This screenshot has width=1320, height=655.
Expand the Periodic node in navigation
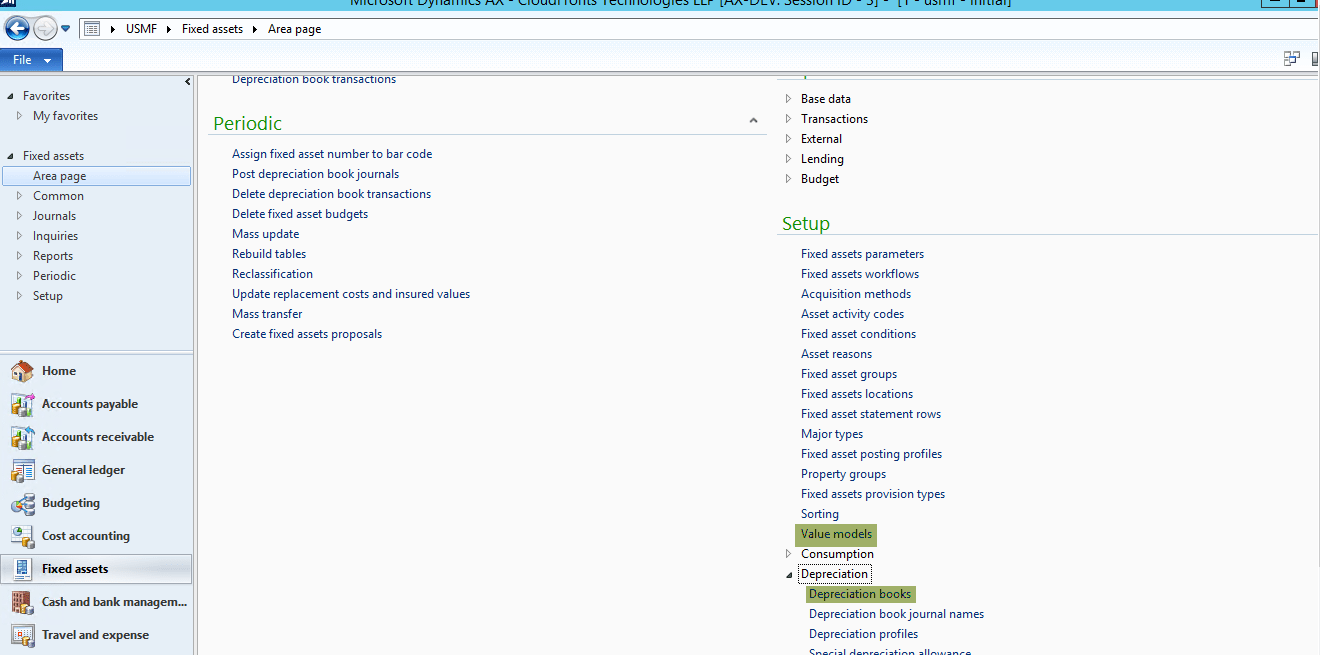click(x=19, y=276)
